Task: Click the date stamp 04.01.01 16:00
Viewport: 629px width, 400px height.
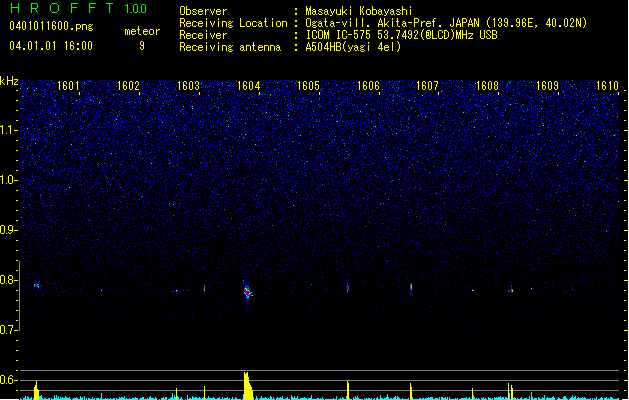Action: pos(51,46)
